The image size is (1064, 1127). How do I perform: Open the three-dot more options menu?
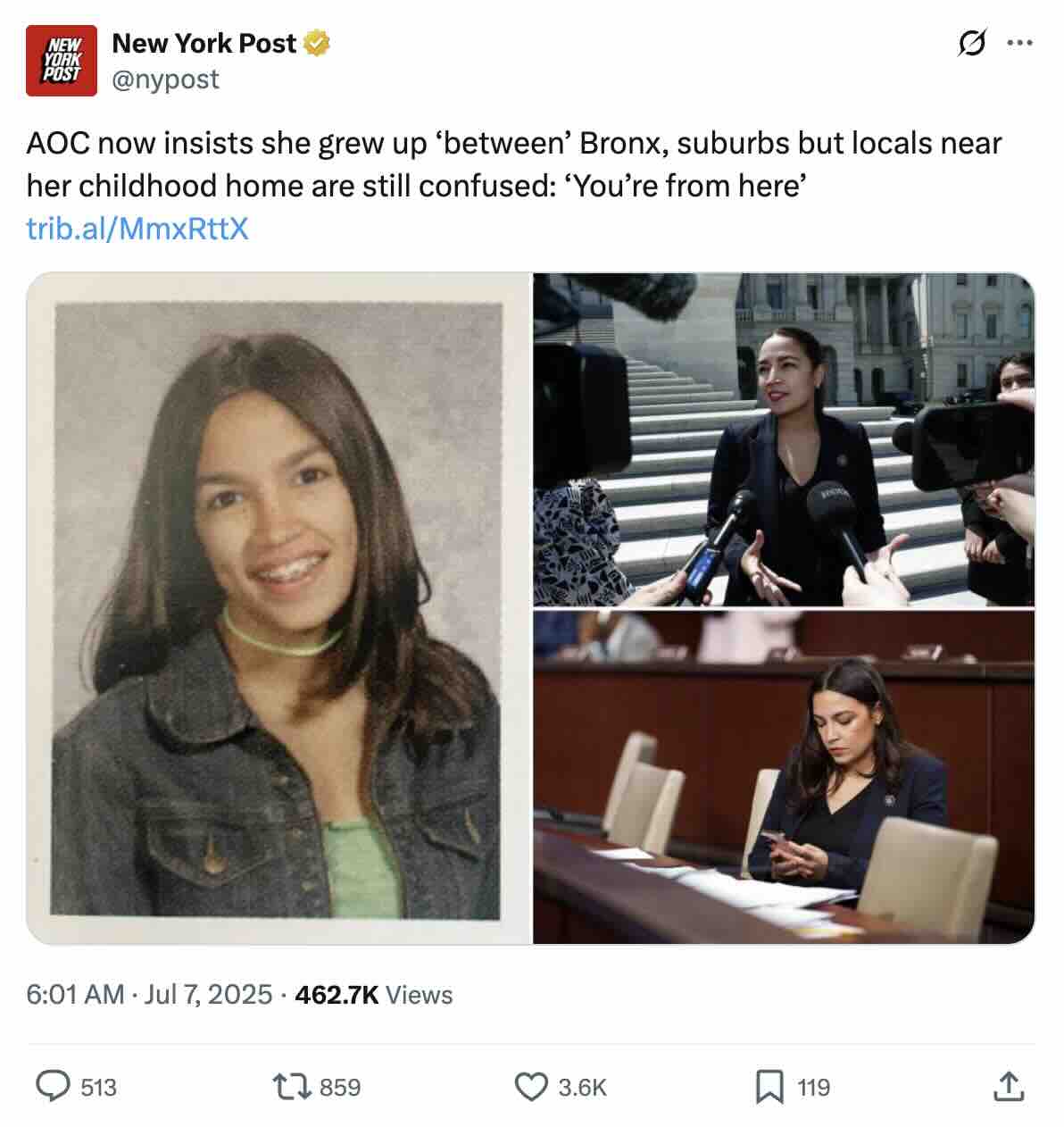coord(1019,42)
